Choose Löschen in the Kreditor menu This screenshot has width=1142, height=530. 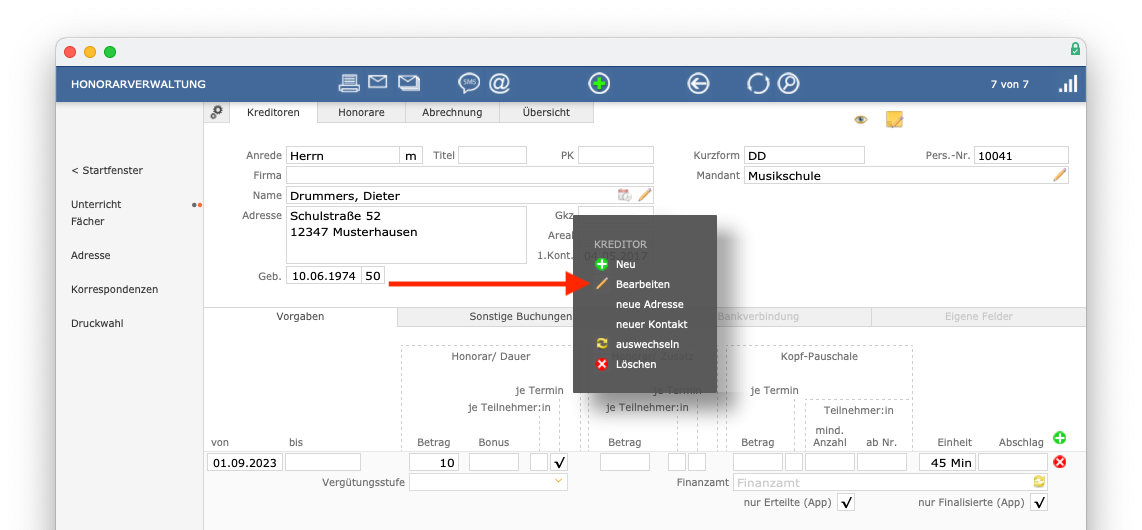point(636,364)
